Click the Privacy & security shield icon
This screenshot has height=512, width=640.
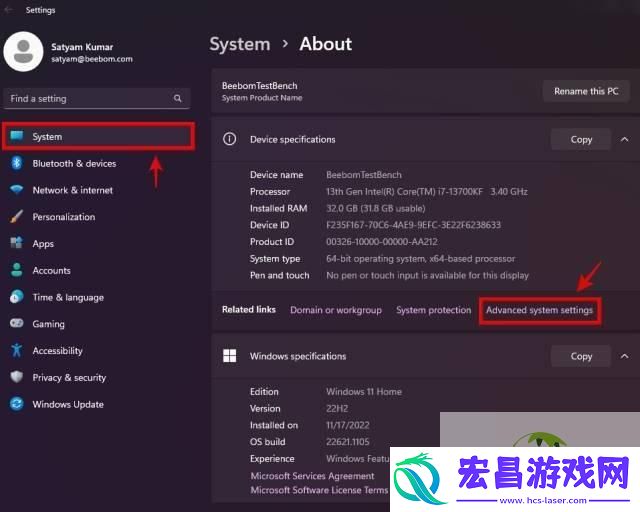coord(17,377)
